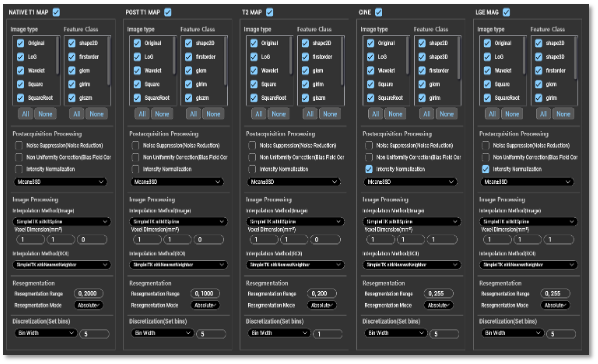This screenshot has width=598, height=364.
Task: Toggle the LGE MAG header checkbox
Action: (506, 12)
